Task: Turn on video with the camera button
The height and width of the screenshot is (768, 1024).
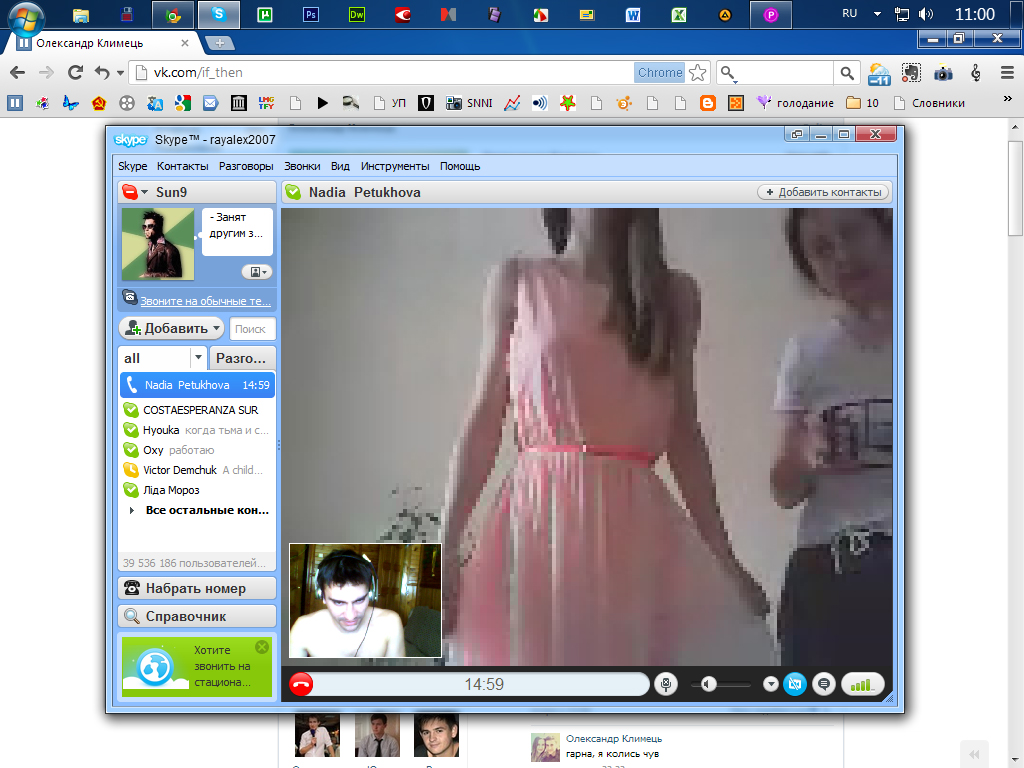Action: [795, 684]
